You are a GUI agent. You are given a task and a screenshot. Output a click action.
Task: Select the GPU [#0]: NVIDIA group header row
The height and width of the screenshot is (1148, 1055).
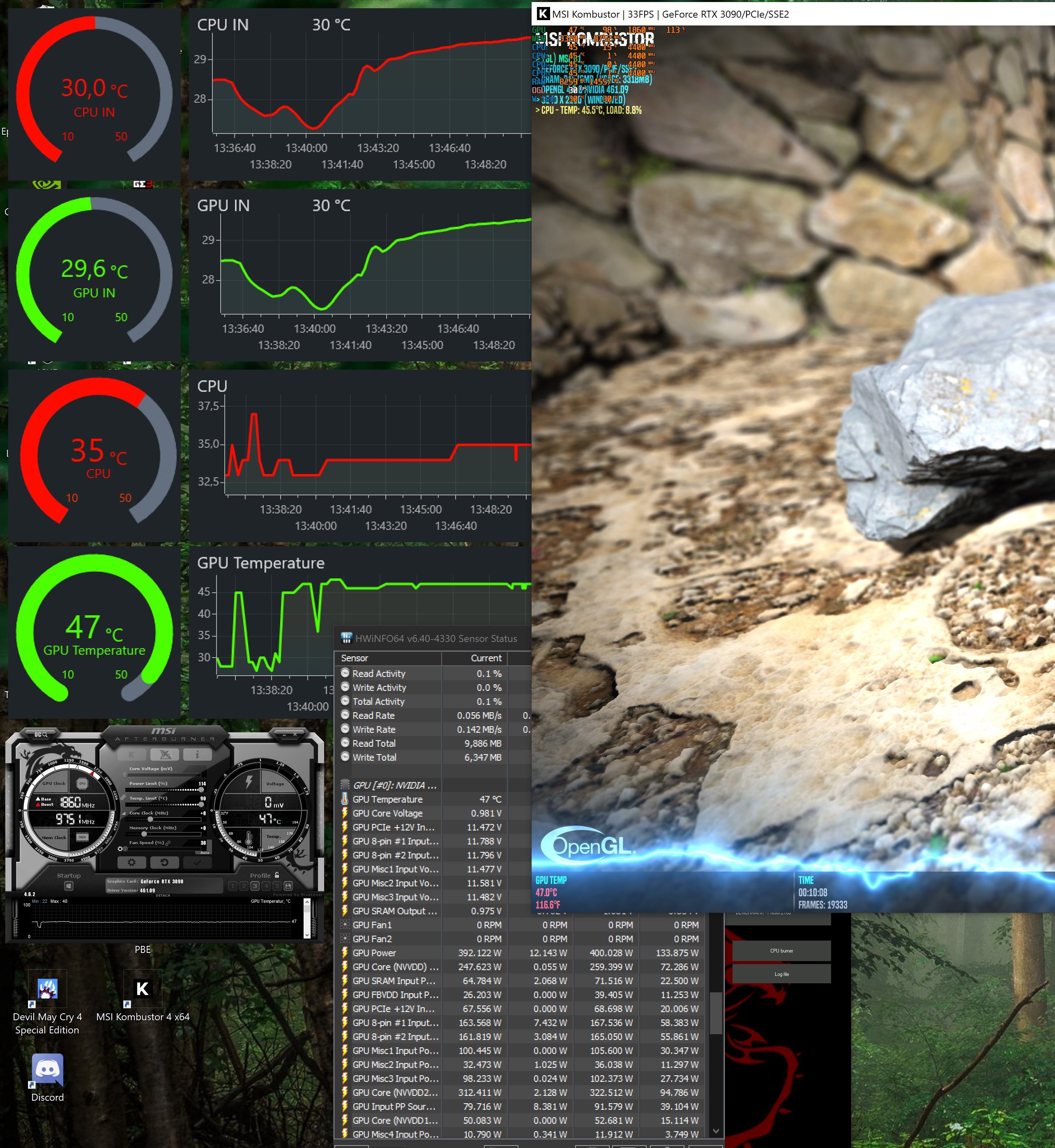coord(433,785)
